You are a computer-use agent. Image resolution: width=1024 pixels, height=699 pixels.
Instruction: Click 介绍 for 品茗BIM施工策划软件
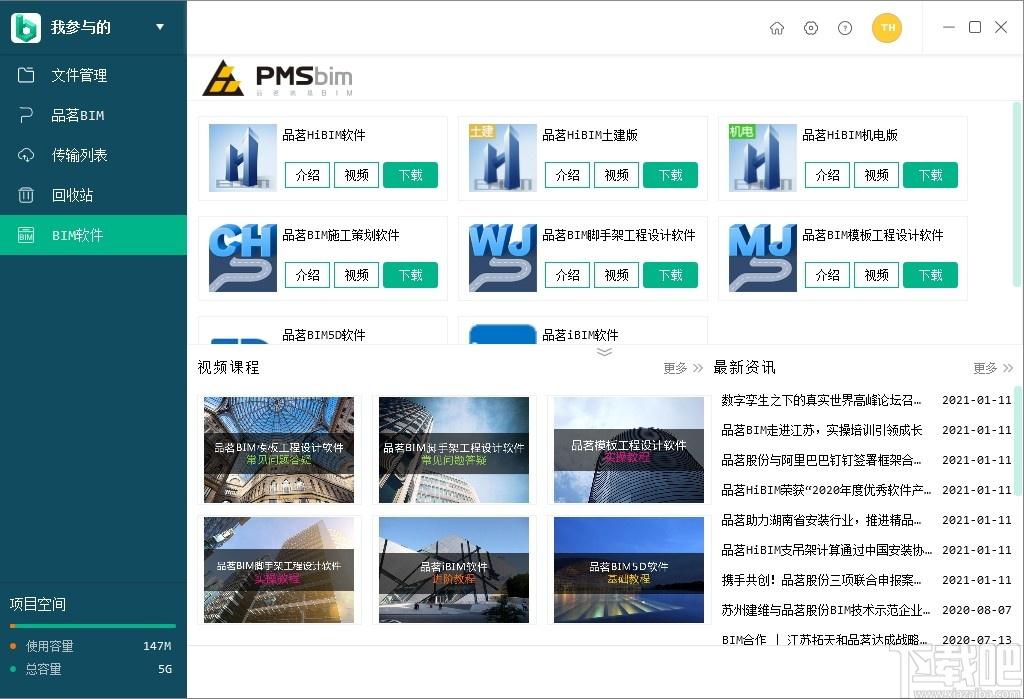coord(308,275)
